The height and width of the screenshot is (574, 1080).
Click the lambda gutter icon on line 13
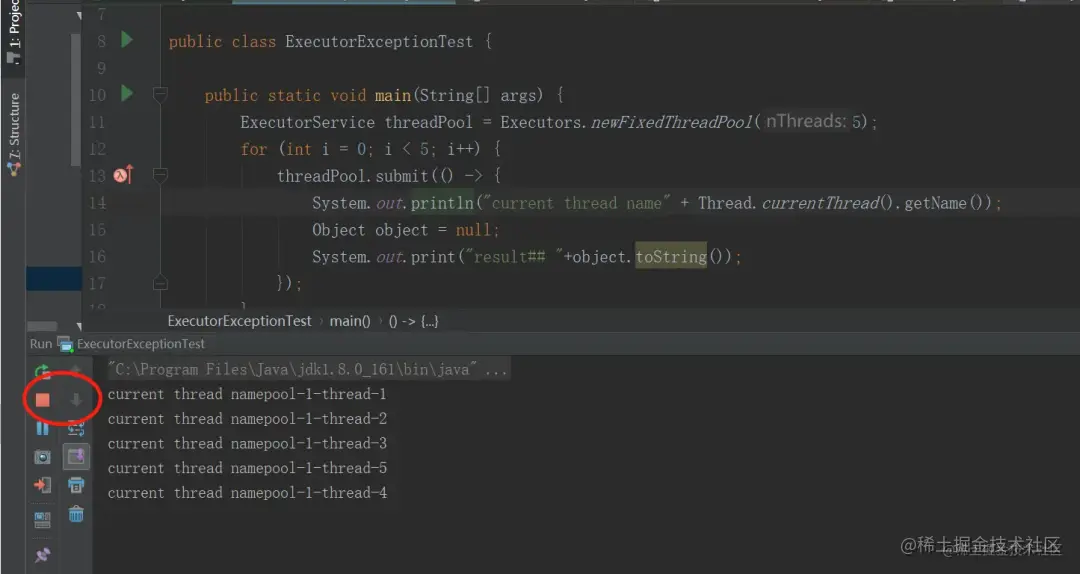click(x=123, y=175)
